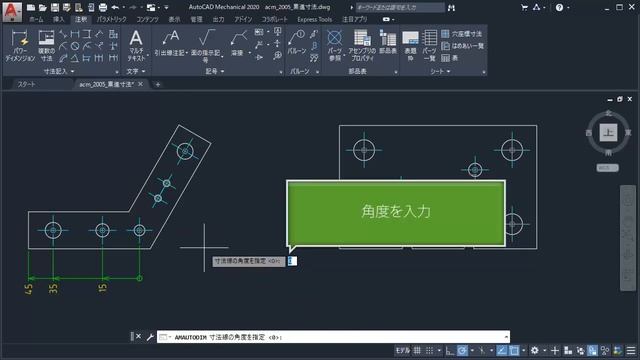
Task: Click the Plot printer icon in quick access toolbar
Action: pos(103,7)
